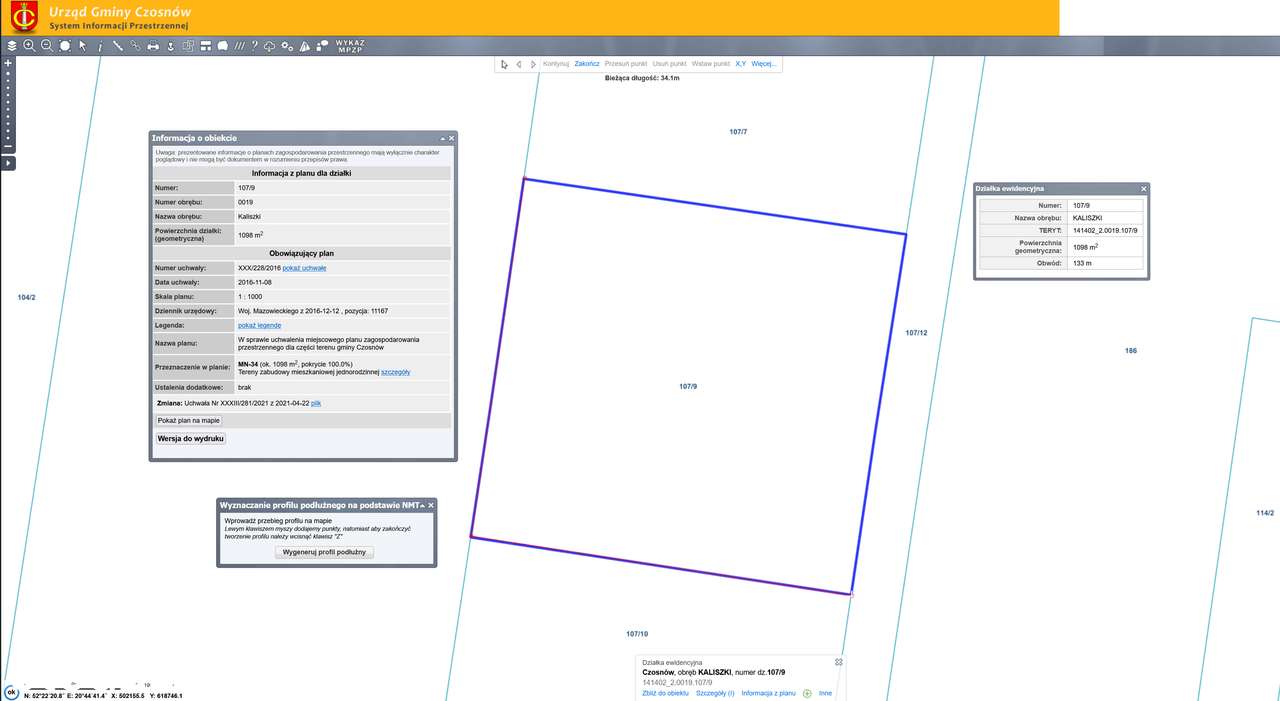Screen dimensions: 1280x701
Task: Click Przesuń punkt option
Action: tap(626, 64)
